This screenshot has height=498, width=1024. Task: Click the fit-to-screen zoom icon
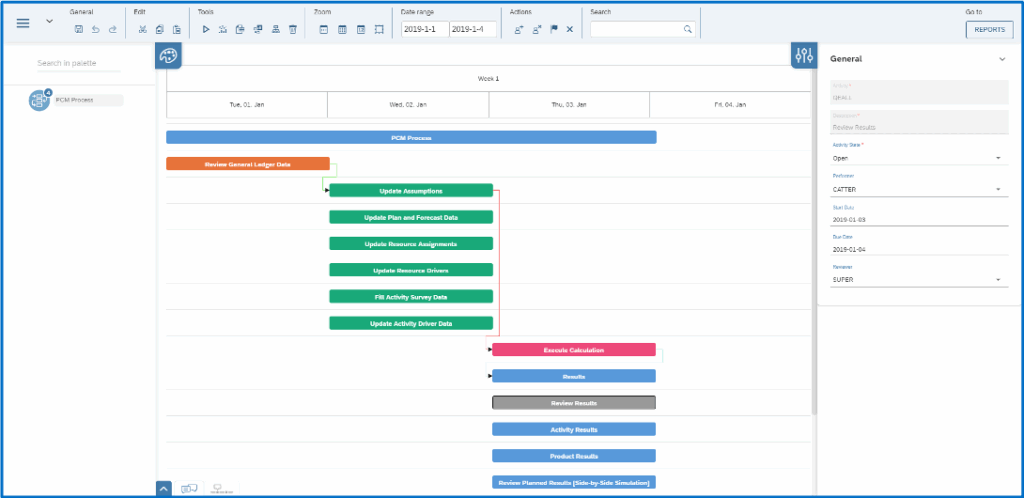(x=379, y=30)
